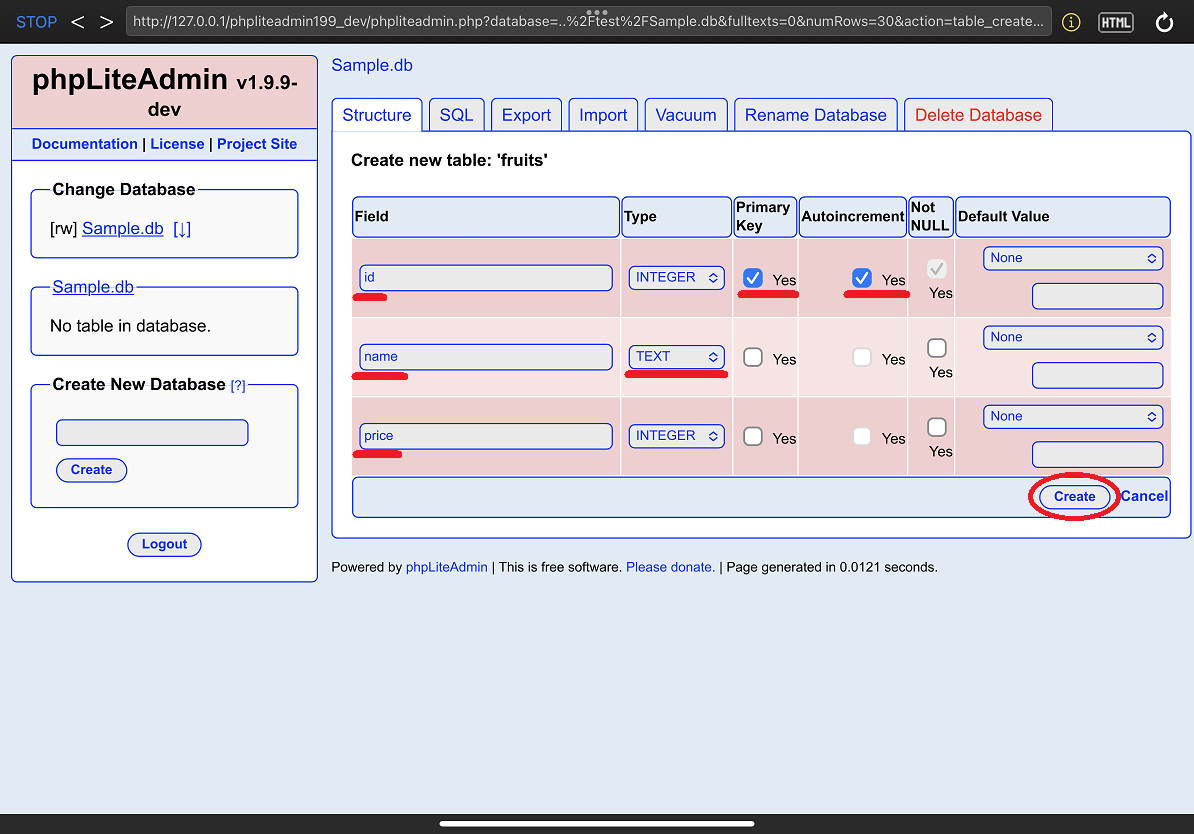Click the 'Not NULL' column header
1194x834 pixels.
931,217
